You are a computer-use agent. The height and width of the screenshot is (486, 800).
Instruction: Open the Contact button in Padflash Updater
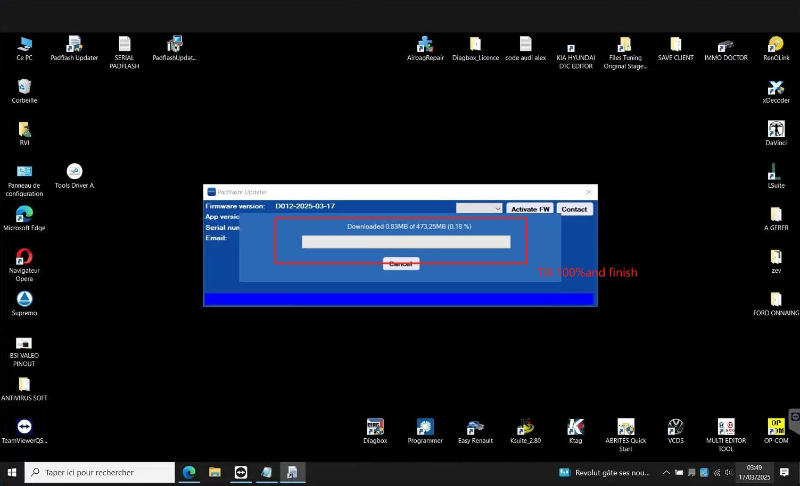(574, 209)
